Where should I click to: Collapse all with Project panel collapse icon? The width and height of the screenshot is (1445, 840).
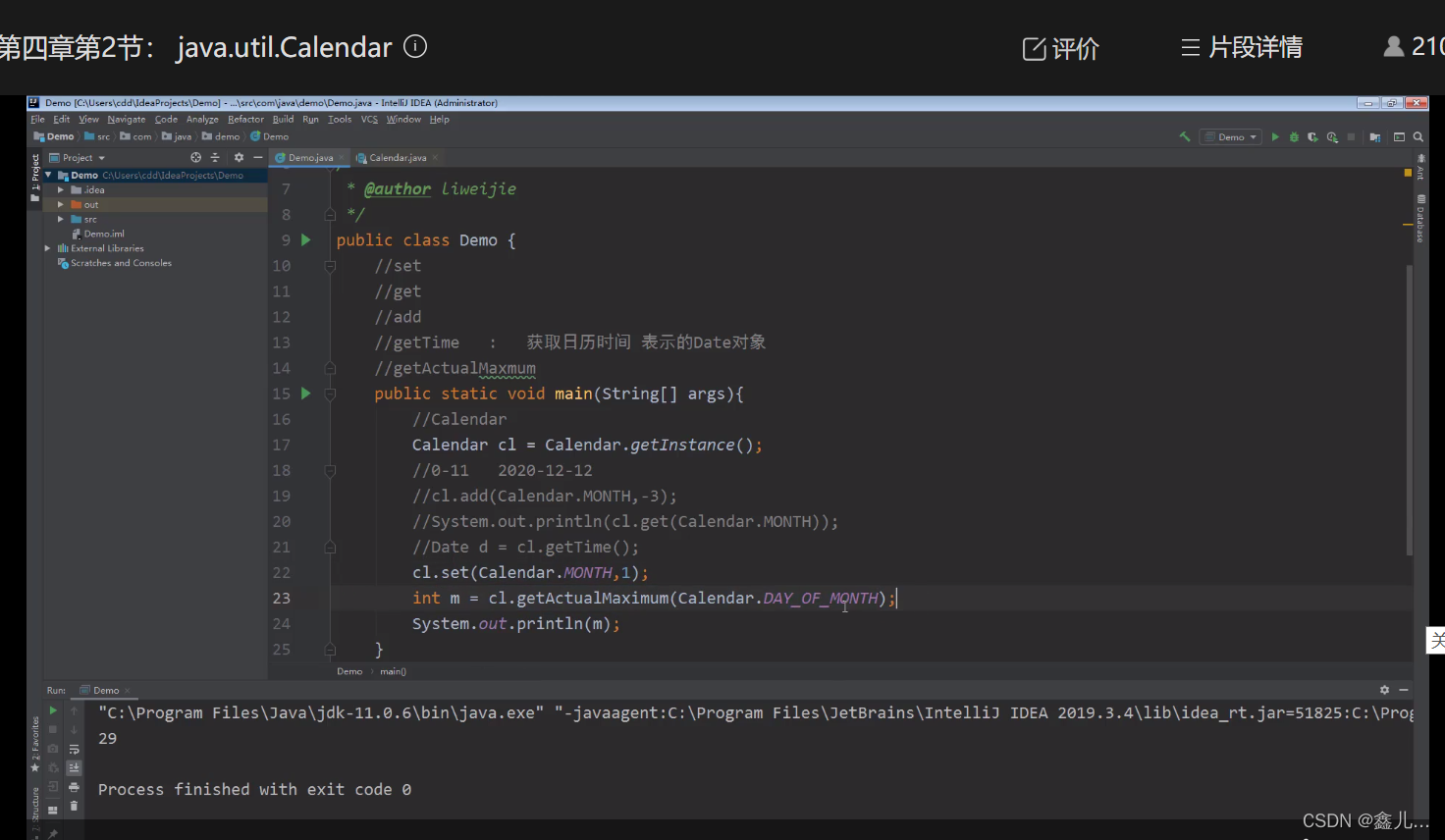[x=215, y=157]
